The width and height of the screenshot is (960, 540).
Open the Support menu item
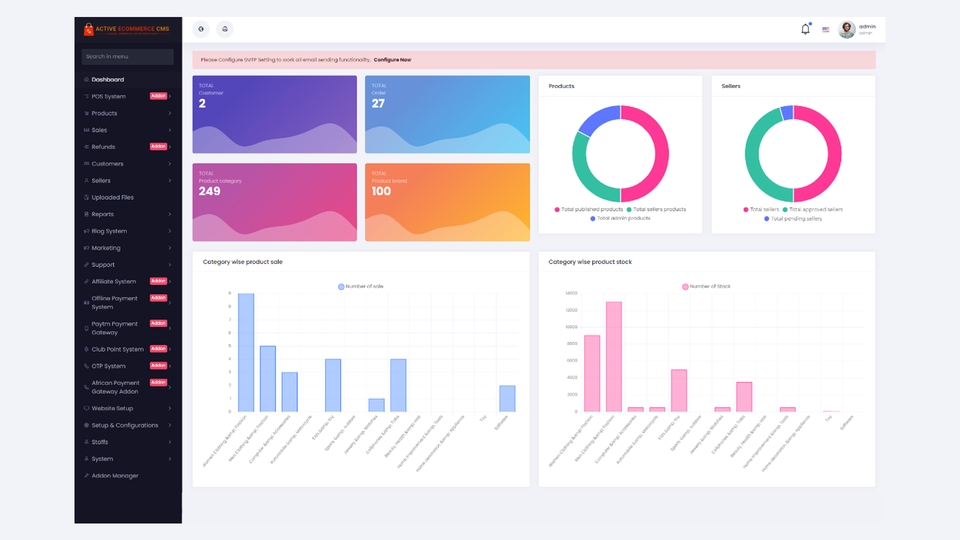128,264
